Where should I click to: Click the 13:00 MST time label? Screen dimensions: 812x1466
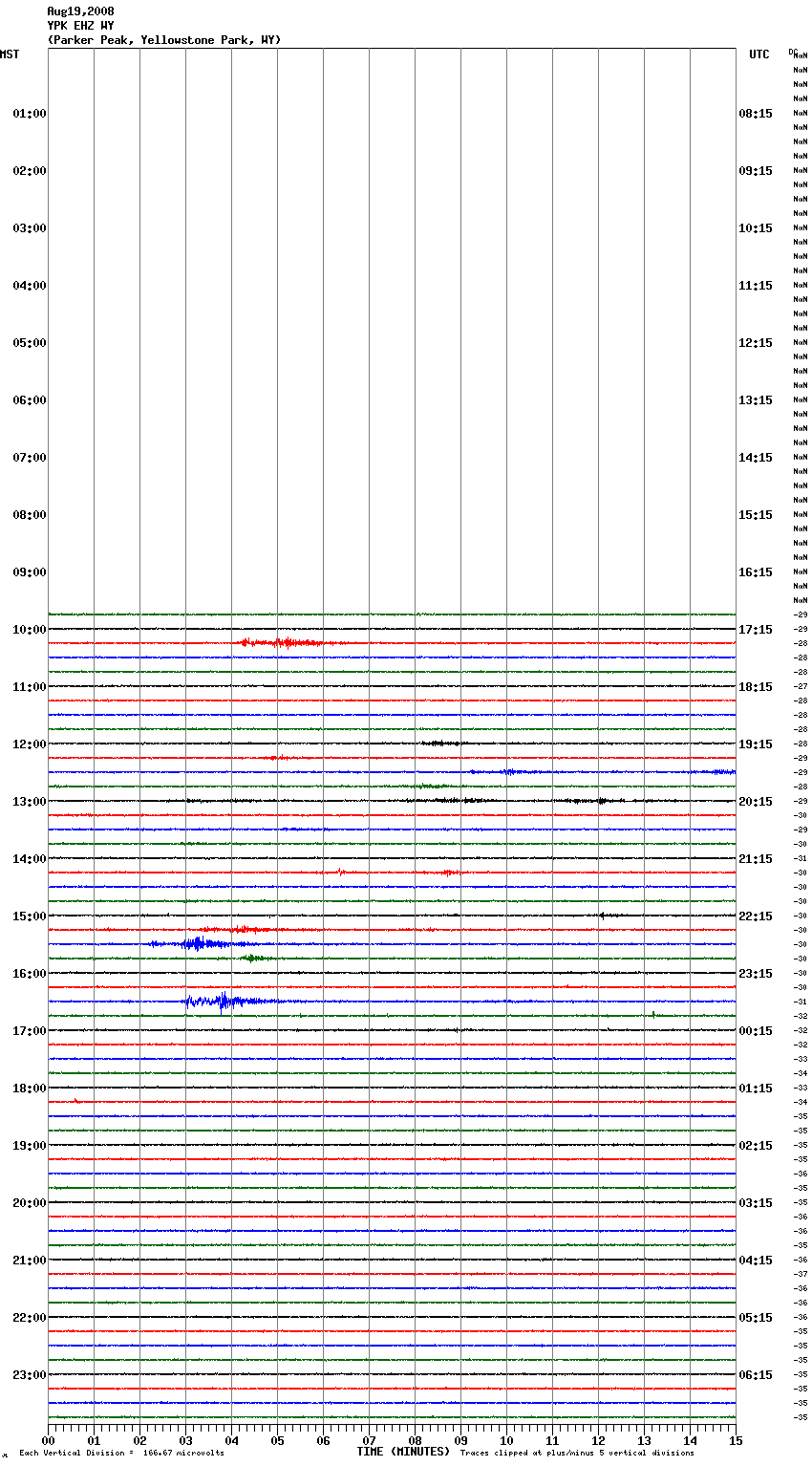coord(30,802)
